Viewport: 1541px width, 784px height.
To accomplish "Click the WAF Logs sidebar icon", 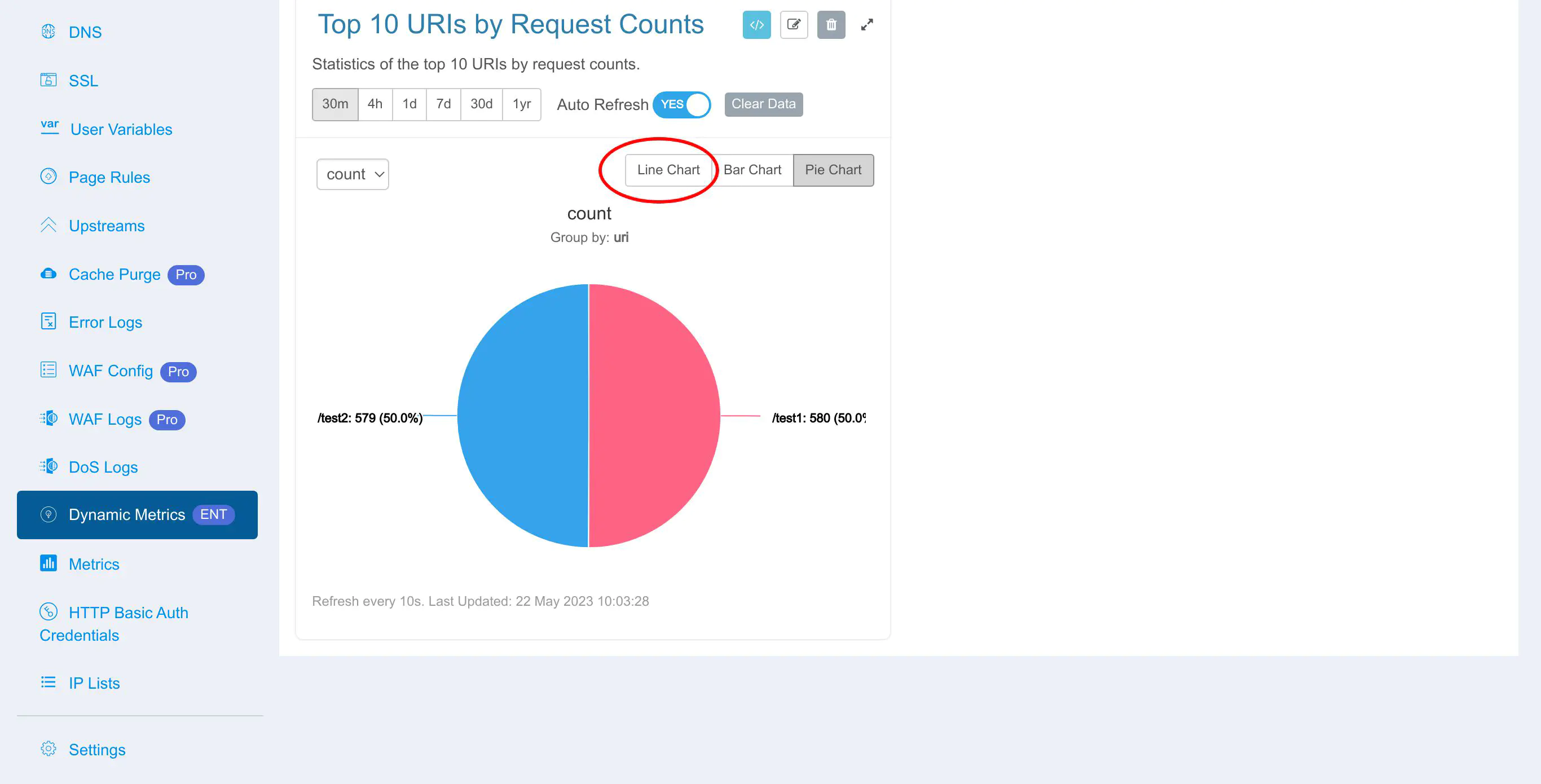I will [x=47, y=418].
